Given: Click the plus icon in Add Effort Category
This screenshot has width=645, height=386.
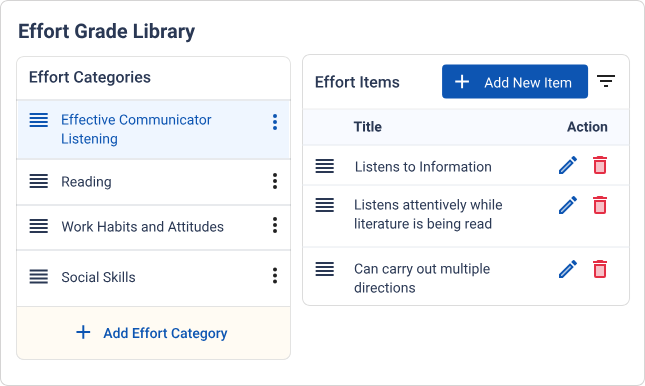Looking at the screenshot, I should tap(83, 332).
